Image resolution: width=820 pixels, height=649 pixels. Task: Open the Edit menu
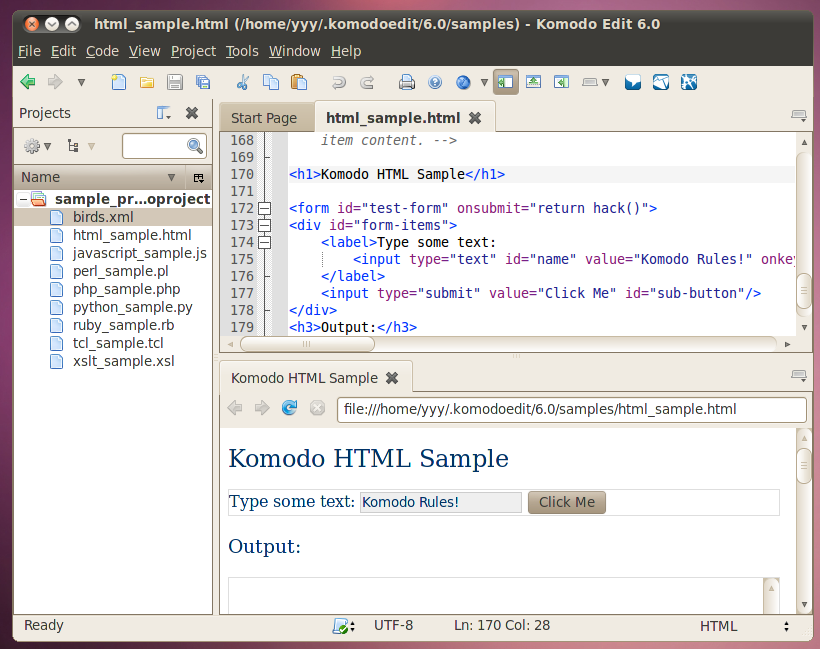pos(63,51)
